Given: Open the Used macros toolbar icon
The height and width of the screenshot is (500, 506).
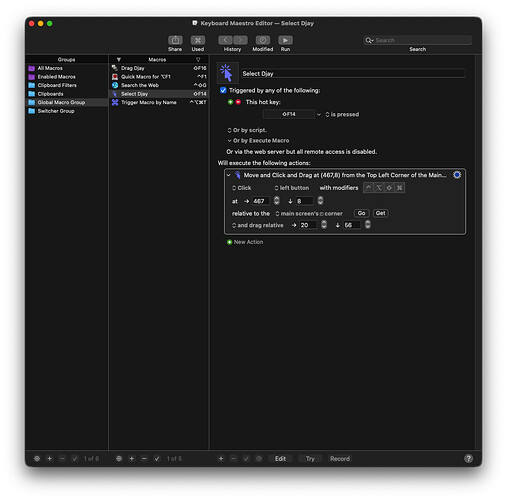Looking at the screenshot, I should pos(198,40).
